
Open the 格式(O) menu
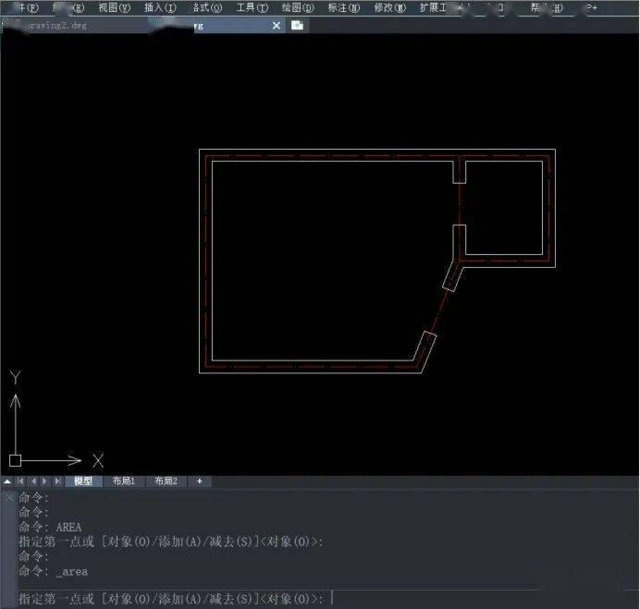(207, 7)
